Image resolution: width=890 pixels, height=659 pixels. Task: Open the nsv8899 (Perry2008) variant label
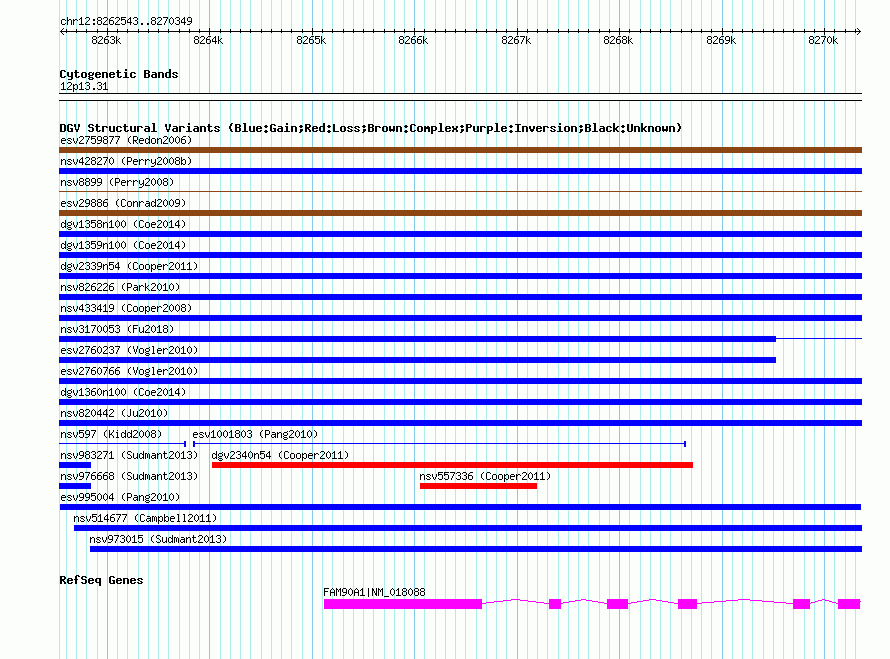(x=116, y=182)
